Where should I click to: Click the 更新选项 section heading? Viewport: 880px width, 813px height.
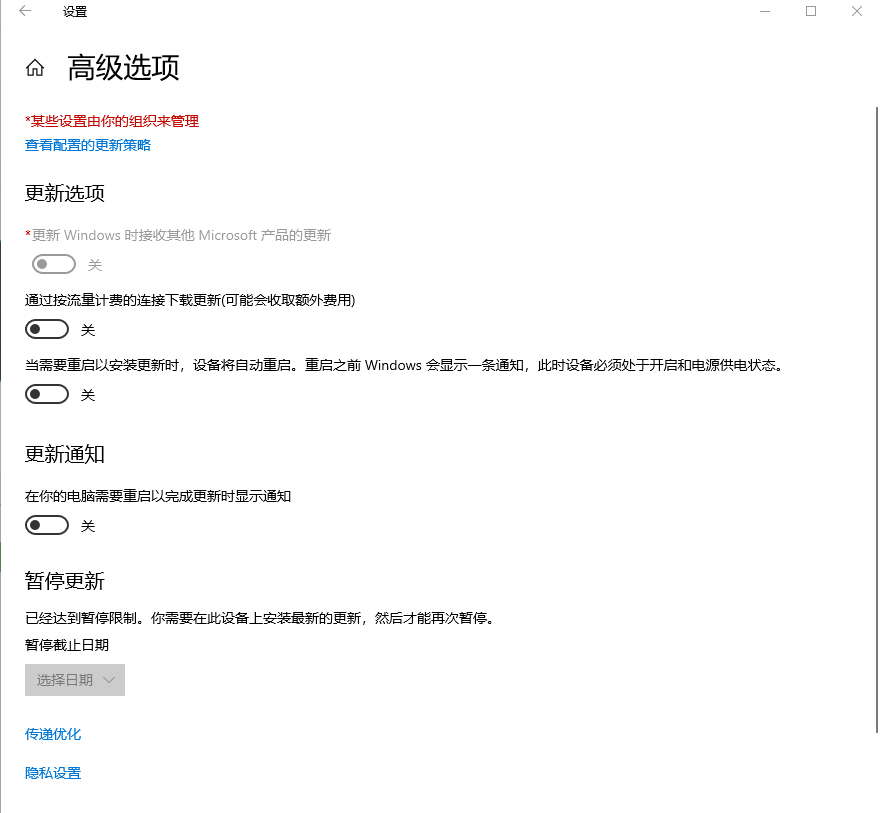pyautogui.click(x=65, y=194)
